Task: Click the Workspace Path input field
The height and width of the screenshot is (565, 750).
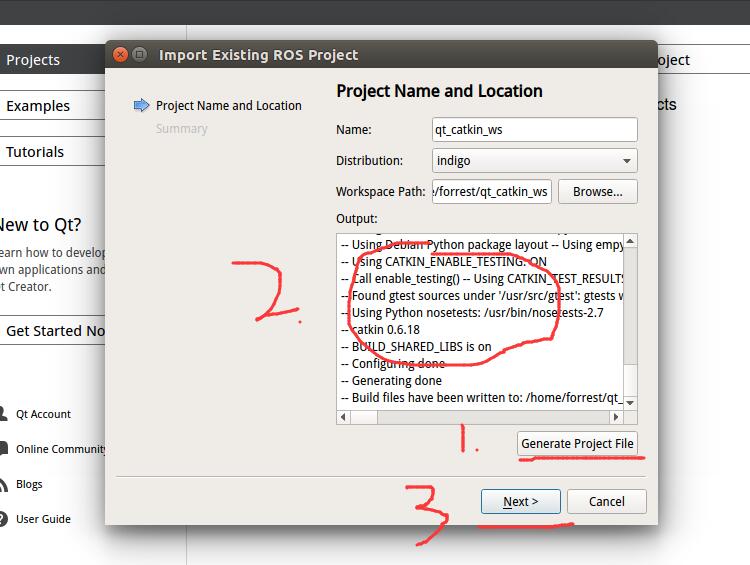Action: click(x=492, y=192)
